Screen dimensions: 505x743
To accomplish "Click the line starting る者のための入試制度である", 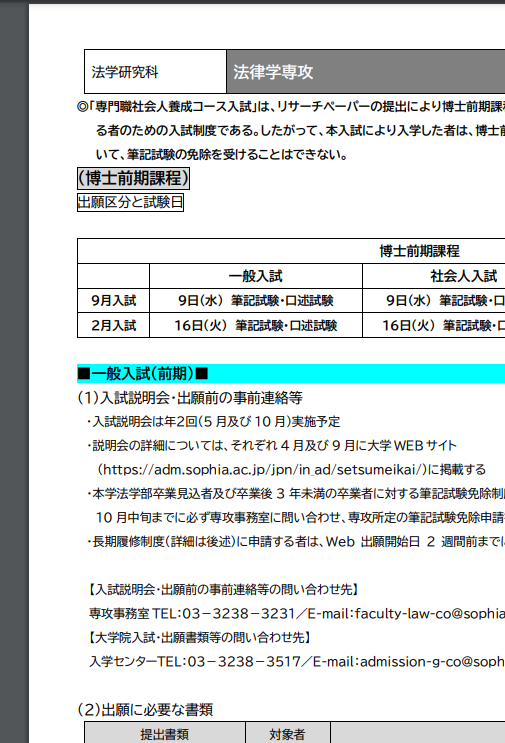I will [x=300, y=130].
